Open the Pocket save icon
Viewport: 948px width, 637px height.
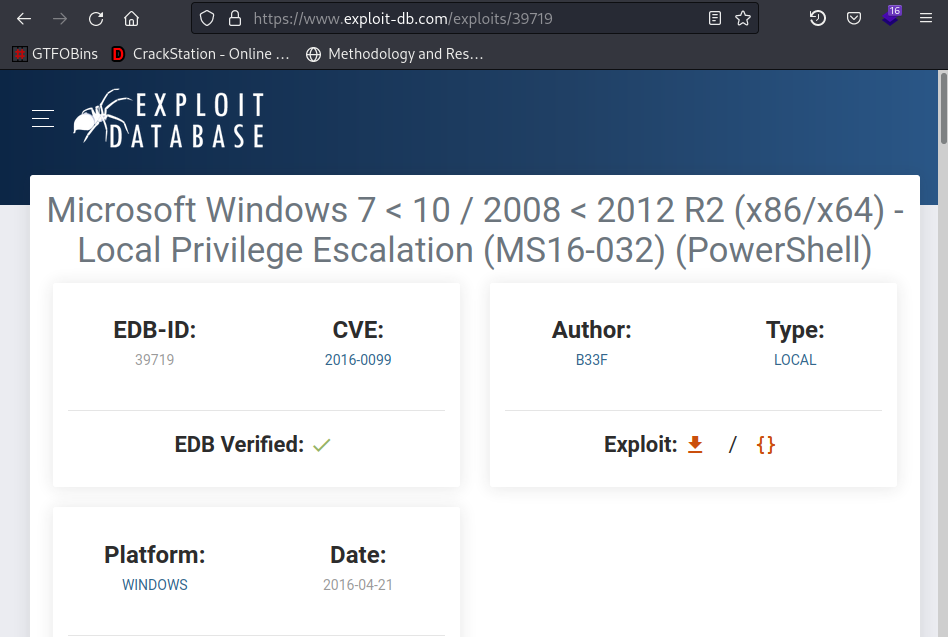point(854,19)
